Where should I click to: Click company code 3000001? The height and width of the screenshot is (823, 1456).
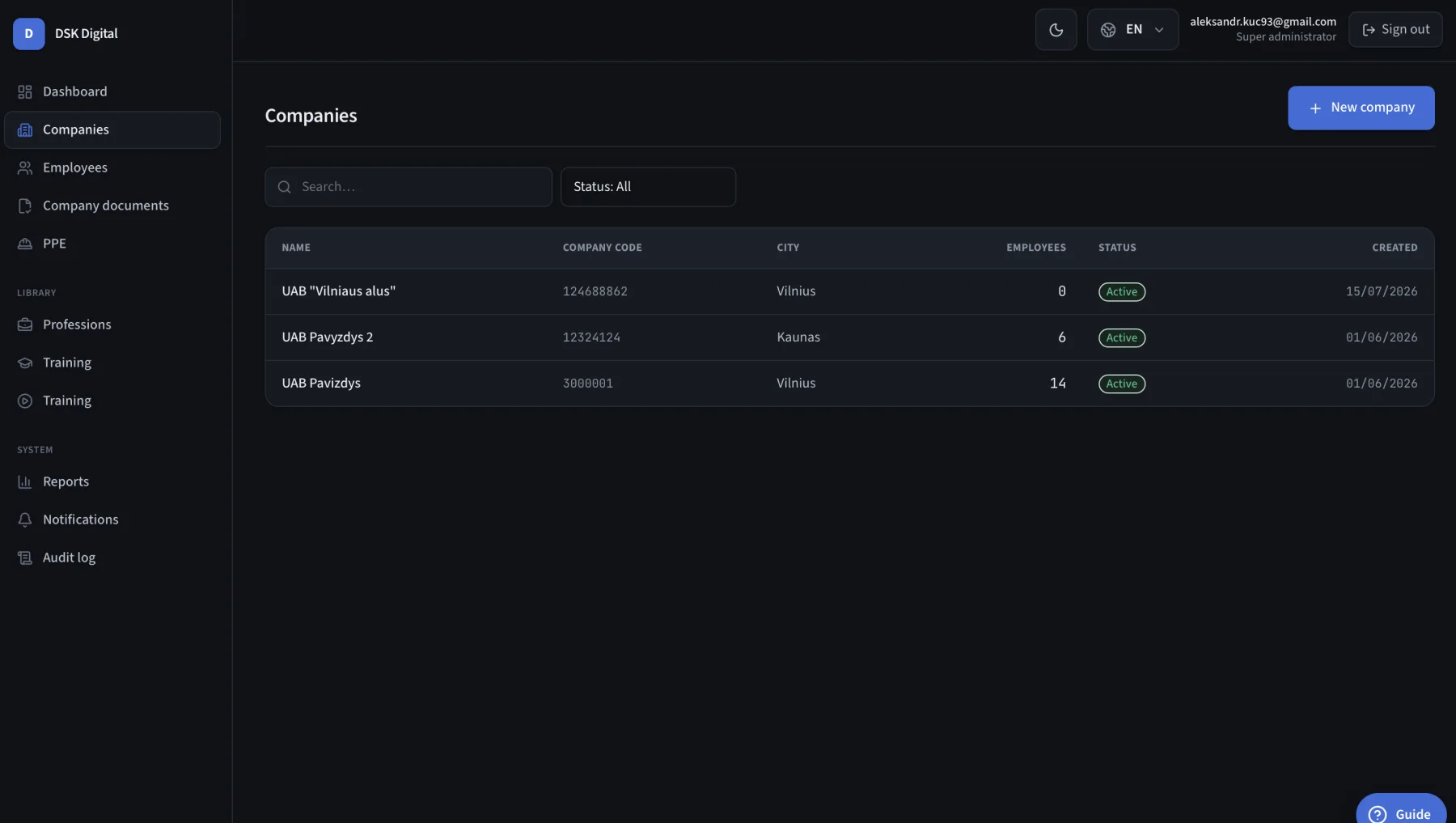coord(588,384)
